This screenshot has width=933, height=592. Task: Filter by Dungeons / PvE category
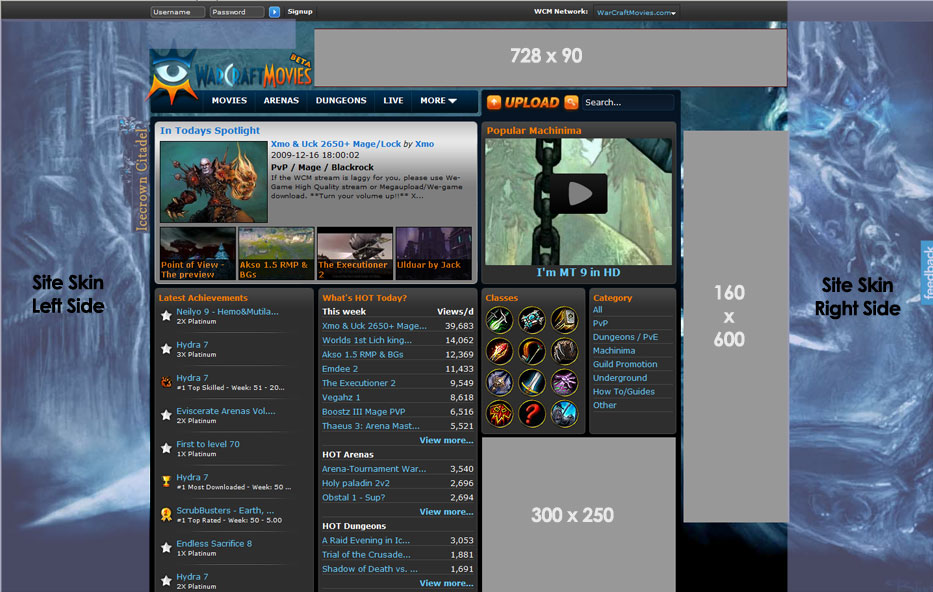point(625,337)
